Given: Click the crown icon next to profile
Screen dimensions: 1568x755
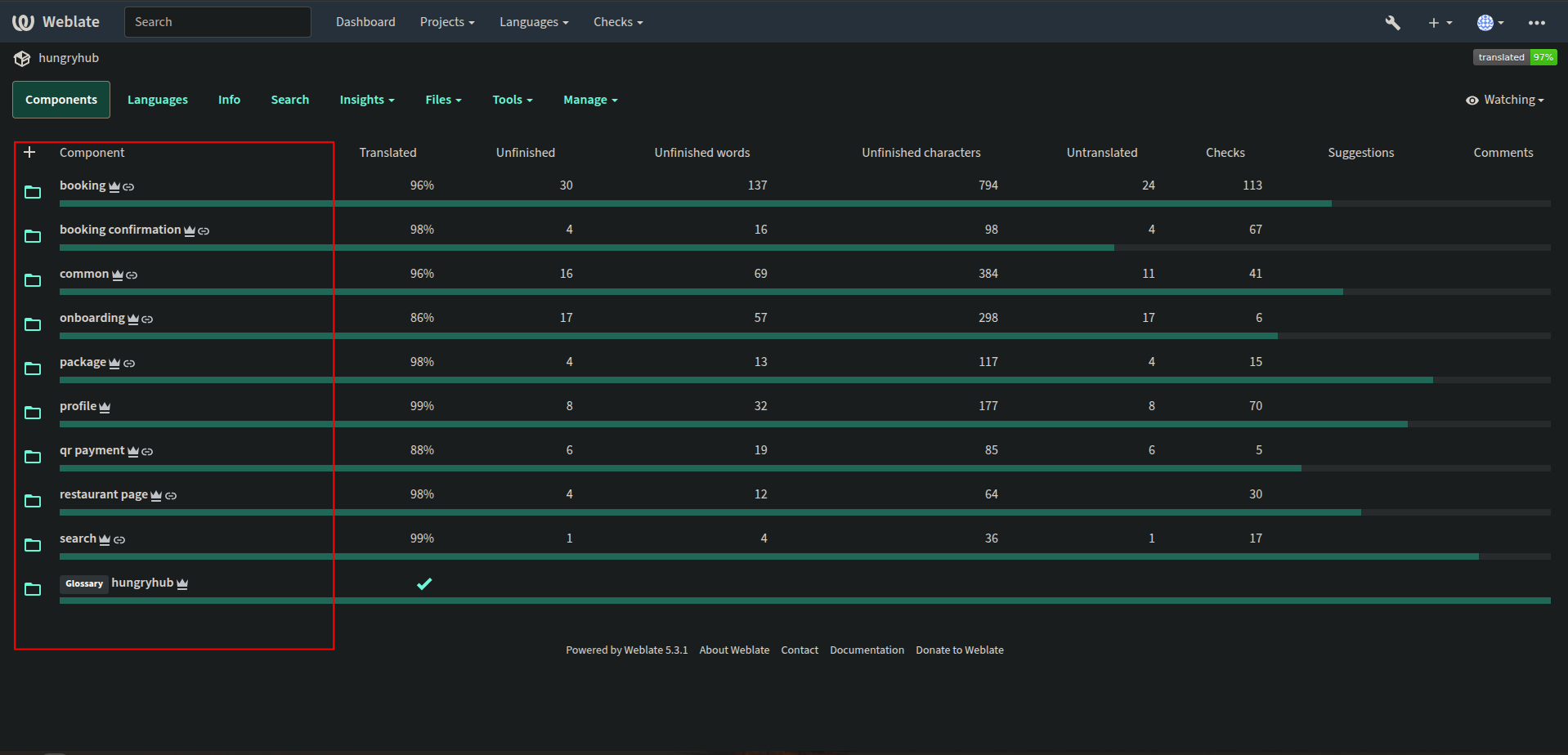Looking at the screenshot, I should [105, 407].
